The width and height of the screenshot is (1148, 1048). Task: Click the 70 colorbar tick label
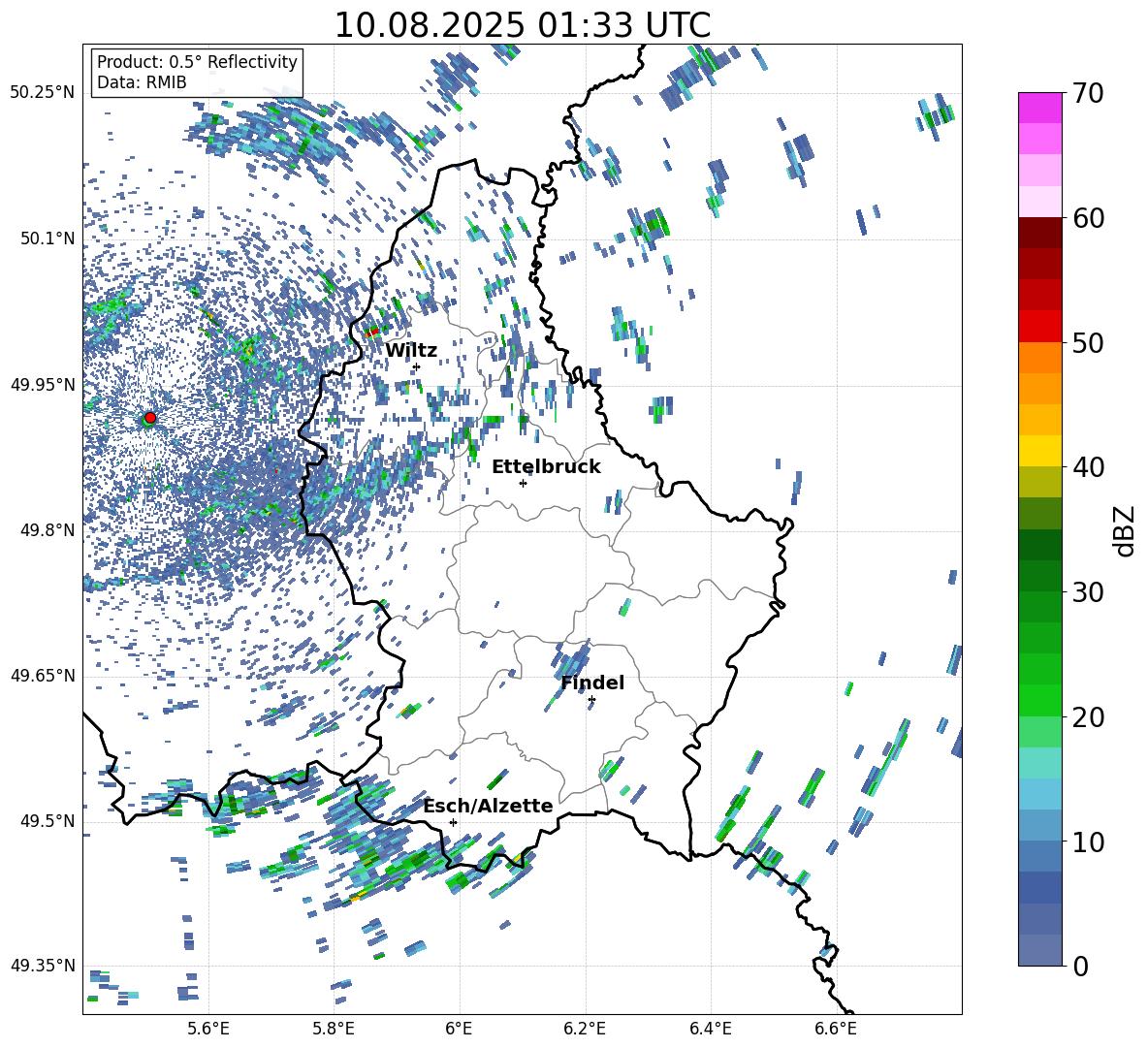pyautogui.click(x=1088, y=94)
